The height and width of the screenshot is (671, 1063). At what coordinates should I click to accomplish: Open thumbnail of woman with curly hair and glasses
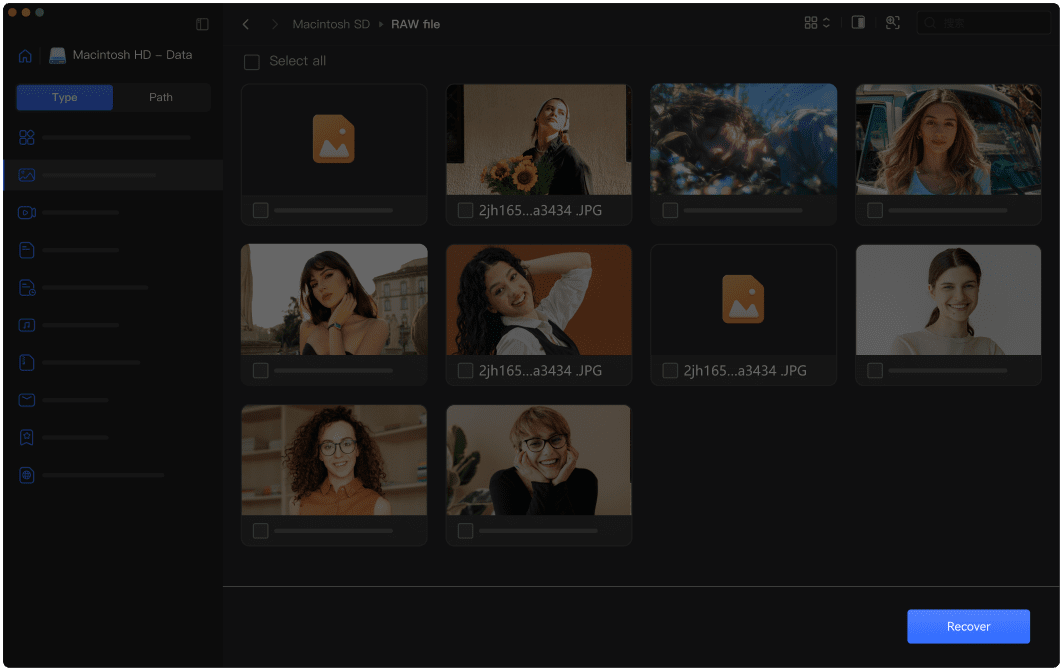pos(334,460)
